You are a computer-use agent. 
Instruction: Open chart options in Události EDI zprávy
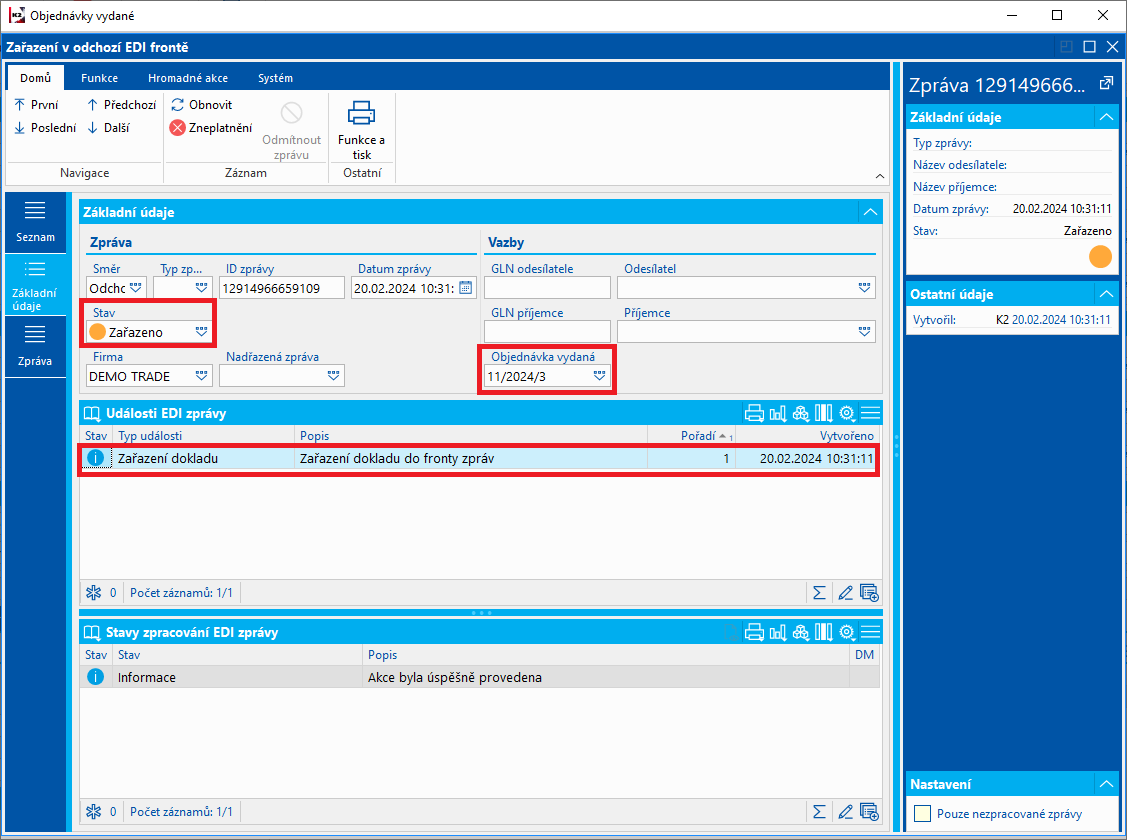point(778,413)
